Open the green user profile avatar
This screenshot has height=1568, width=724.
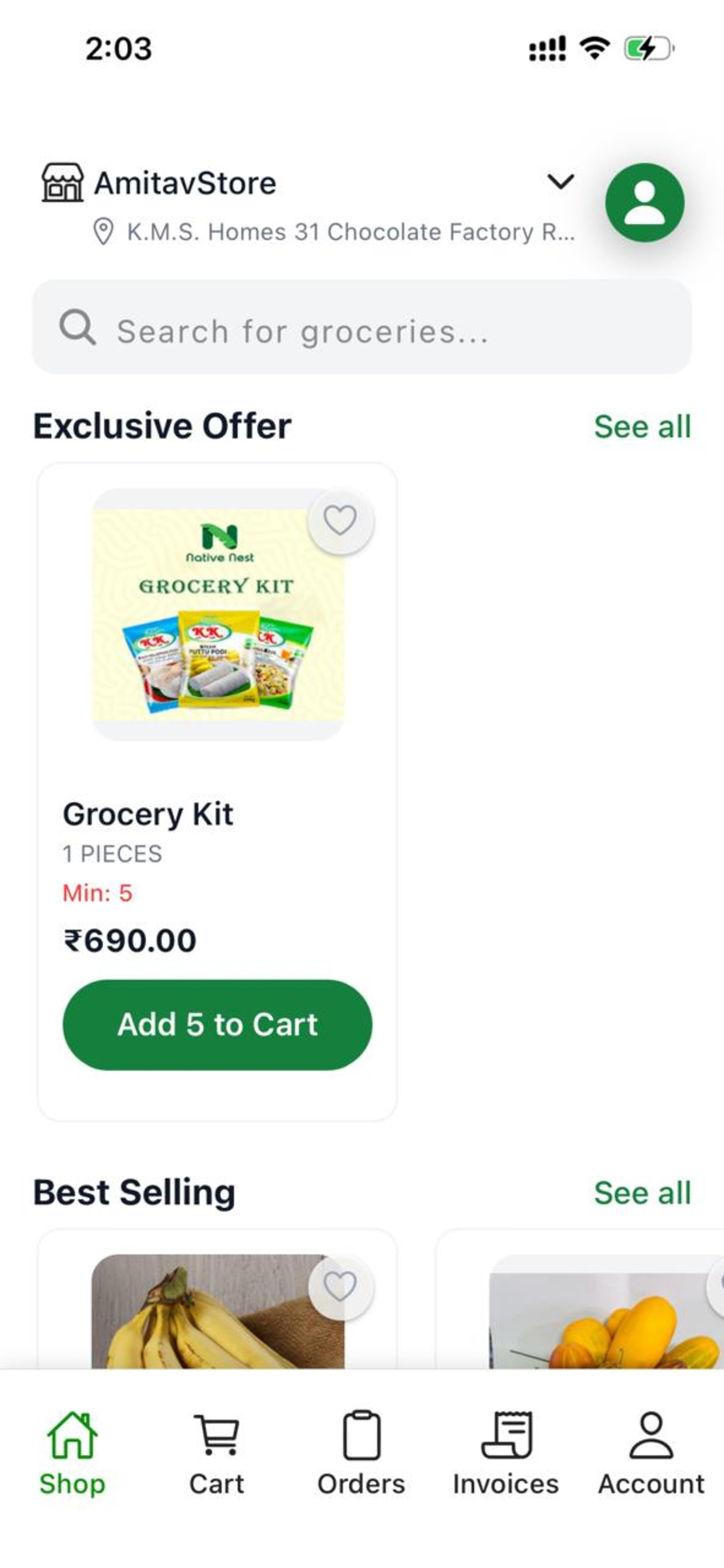click(x=644, y=202)
